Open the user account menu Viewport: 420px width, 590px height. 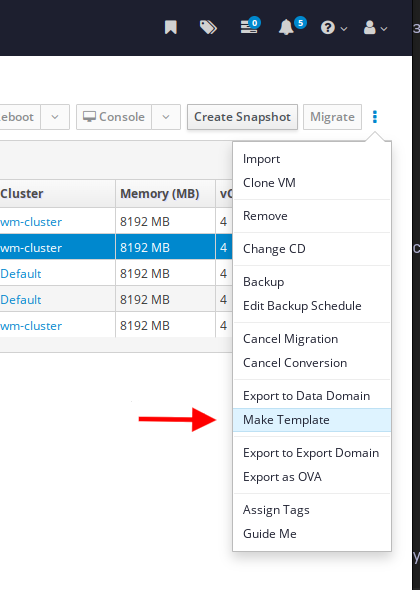(x=375, y=28)
